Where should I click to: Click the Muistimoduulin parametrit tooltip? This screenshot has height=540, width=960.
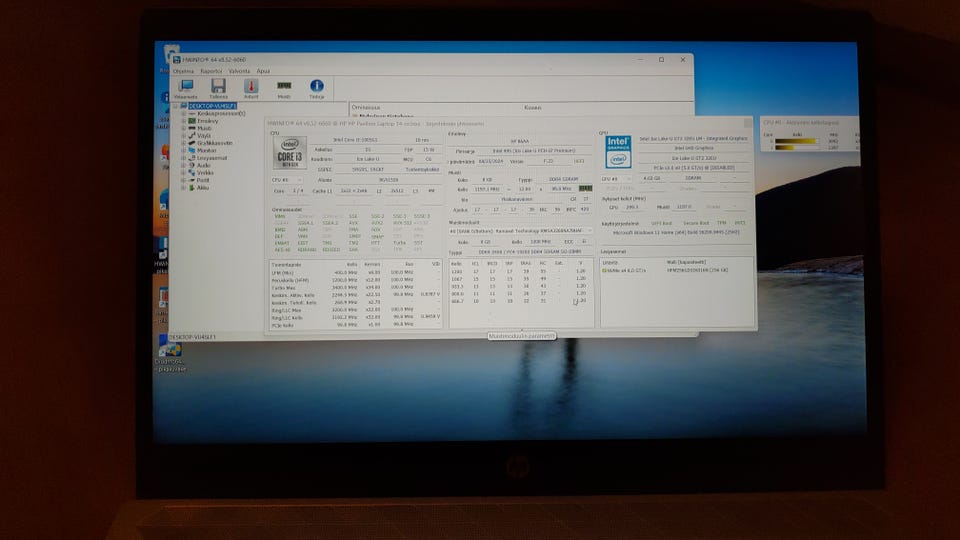click(522, 336)
